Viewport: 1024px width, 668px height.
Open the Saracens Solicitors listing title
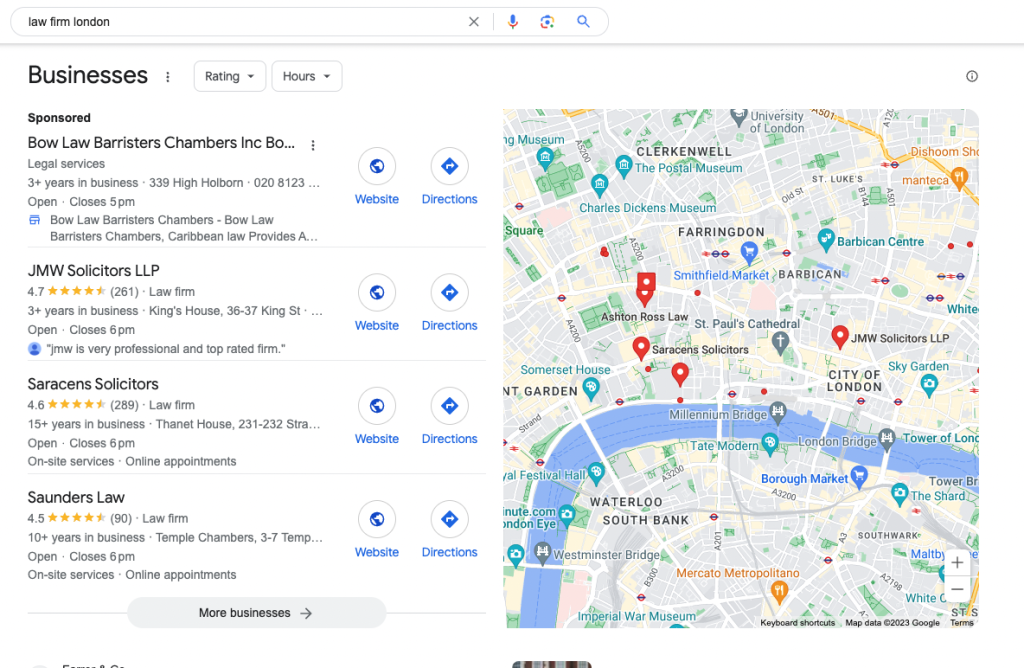93,384
